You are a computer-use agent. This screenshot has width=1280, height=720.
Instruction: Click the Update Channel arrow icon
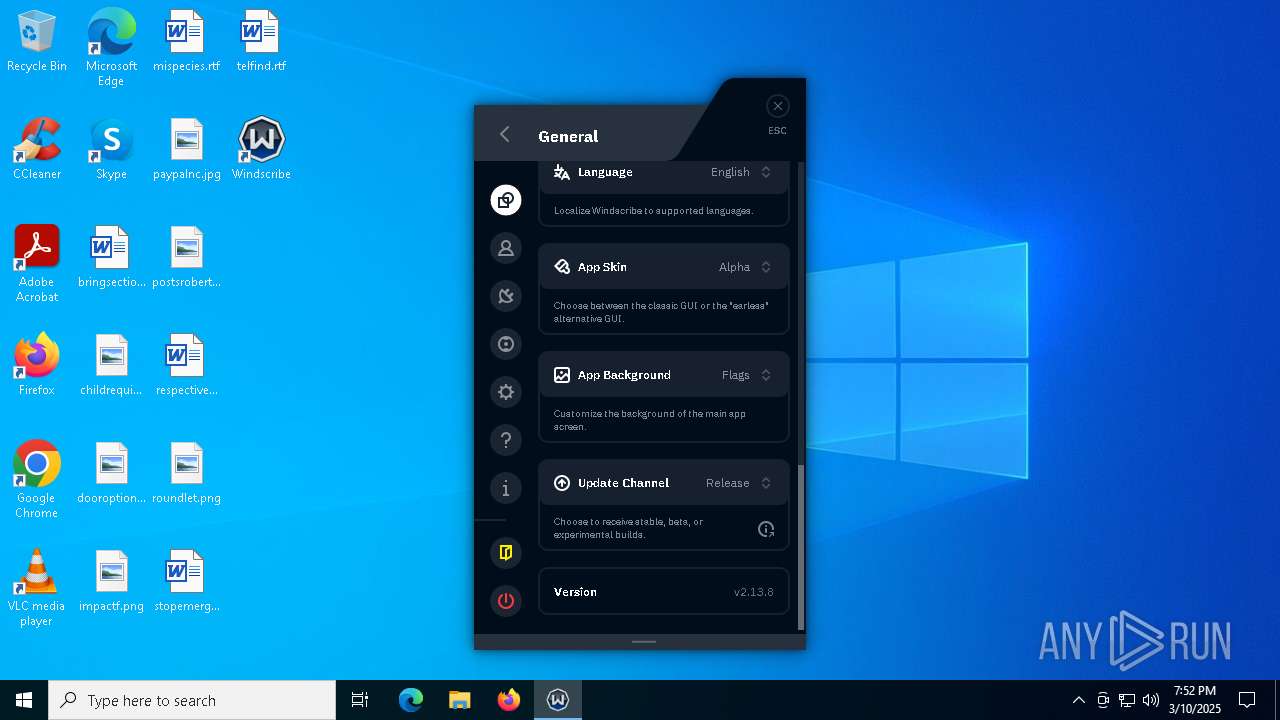click(x=562, y=483)
